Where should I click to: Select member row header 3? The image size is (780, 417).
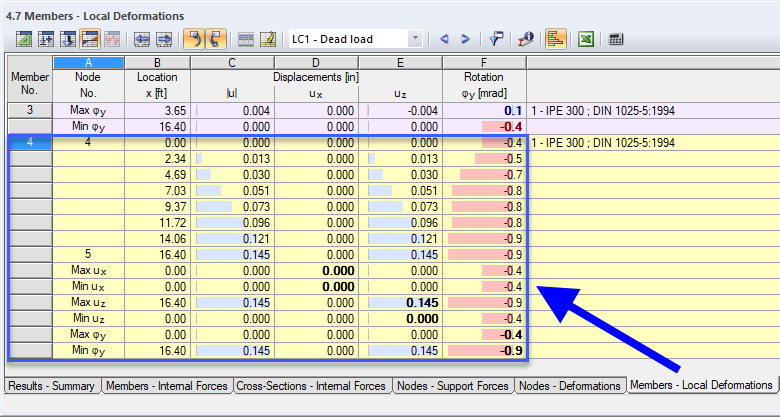tap(30, 110)
